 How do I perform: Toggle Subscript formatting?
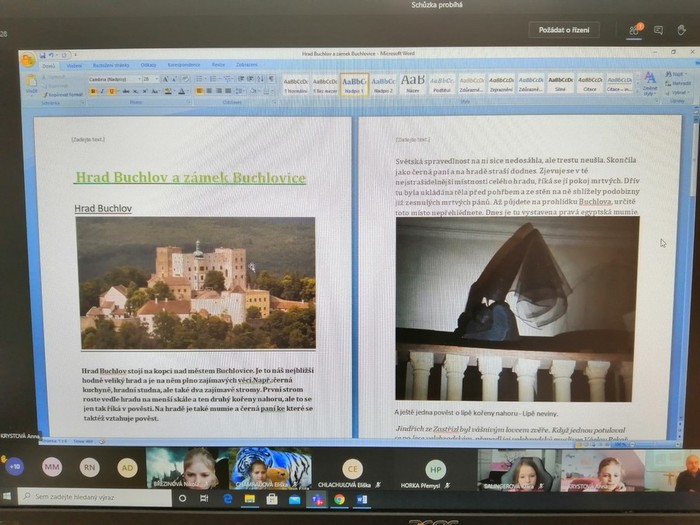(135, 92)
